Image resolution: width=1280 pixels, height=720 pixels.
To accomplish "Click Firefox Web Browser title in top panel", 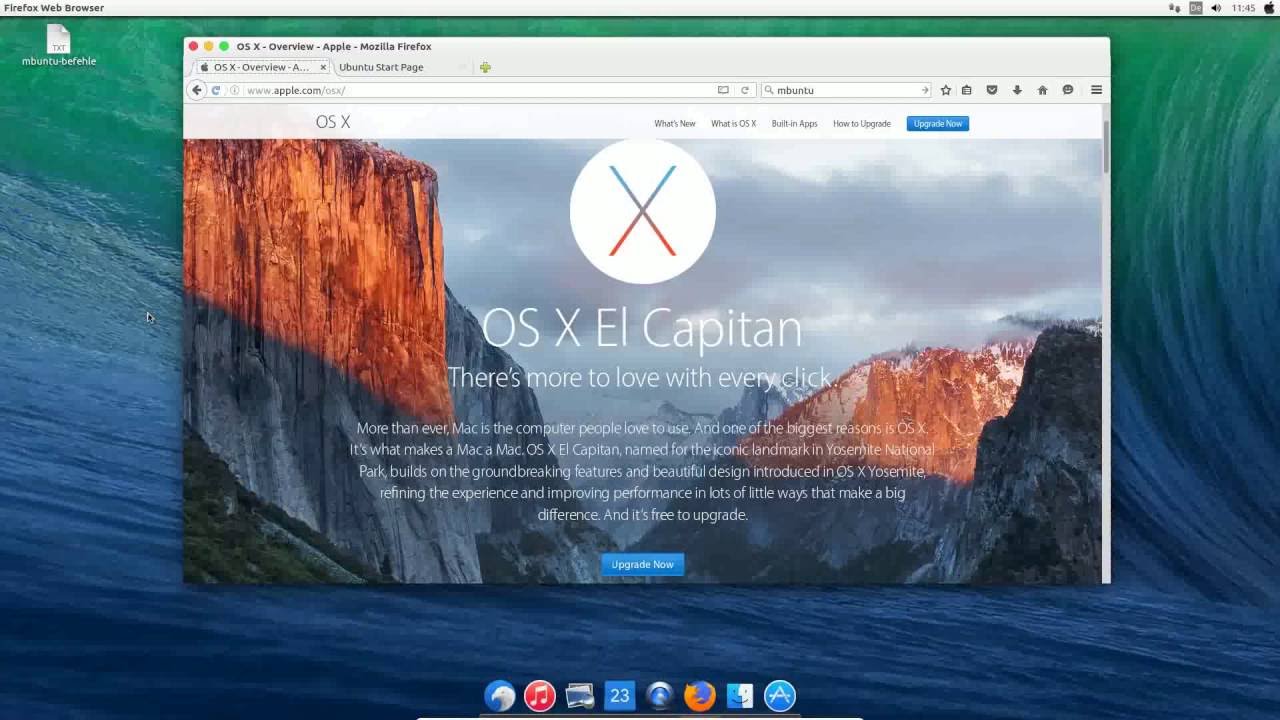I will click(54, 8).
